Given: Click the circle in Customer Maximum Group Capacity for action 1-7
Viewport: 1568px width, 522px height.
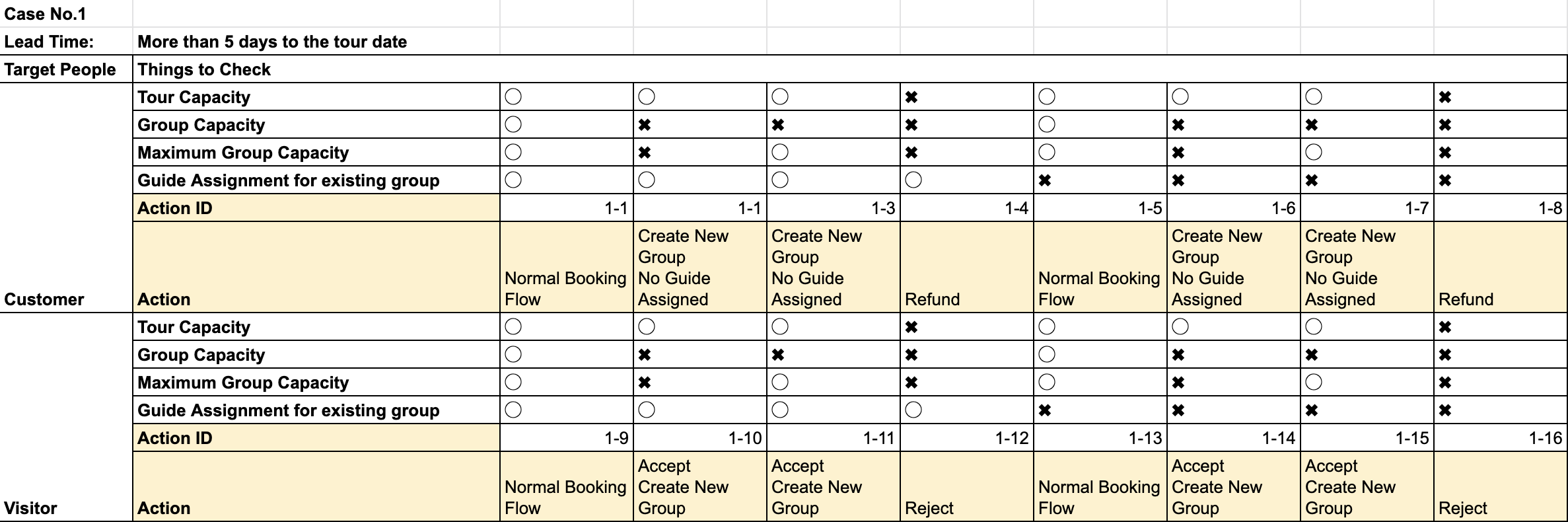Looking at the screenshot, I should [x=1314, y=153].
